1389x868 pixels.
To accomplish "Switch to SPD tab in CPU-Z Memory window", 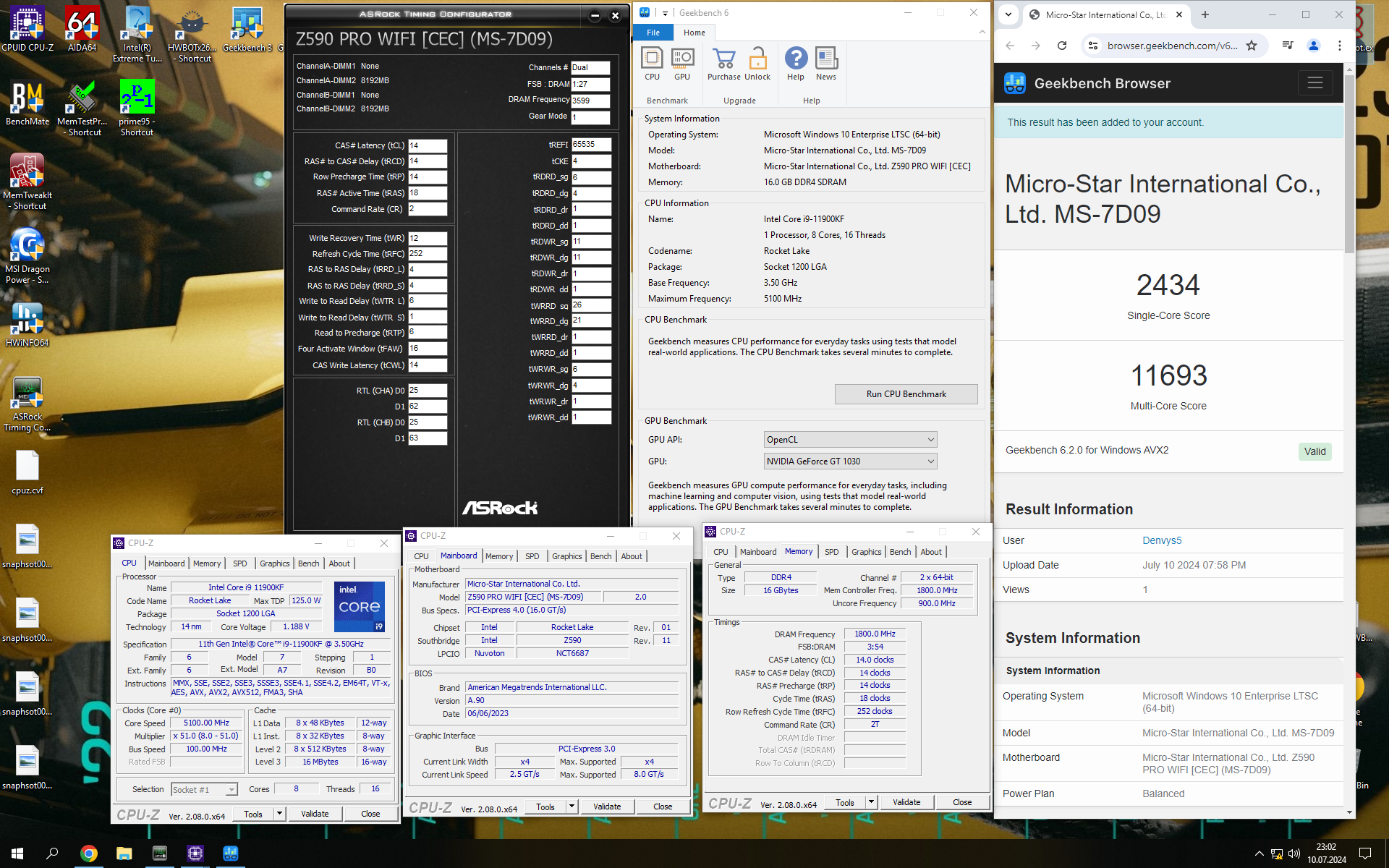I will pos(832,552).
